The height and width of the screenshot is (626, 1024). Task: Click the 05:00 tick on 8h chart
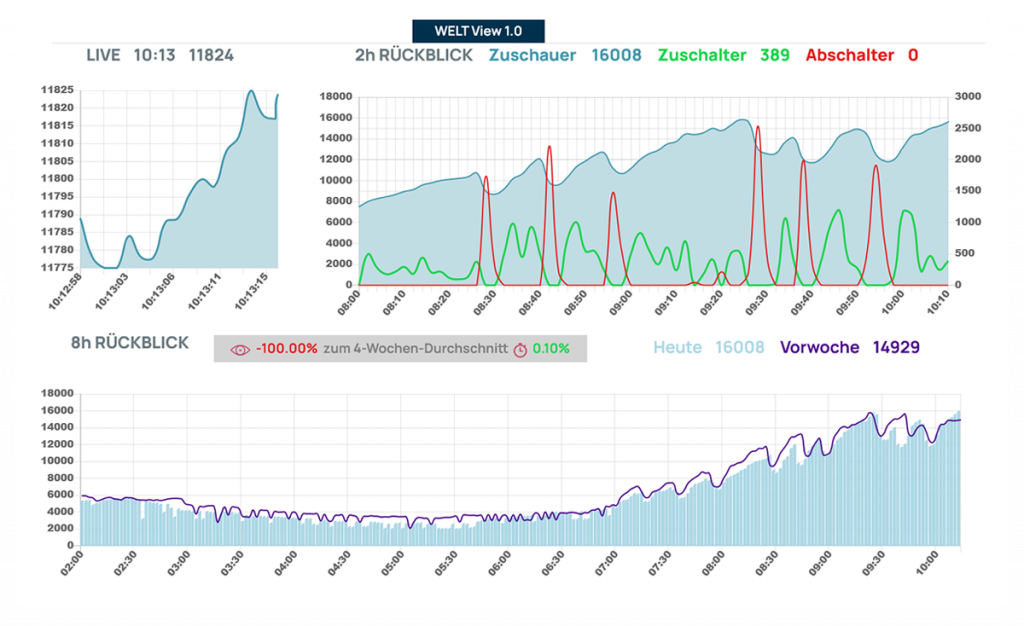392,563
